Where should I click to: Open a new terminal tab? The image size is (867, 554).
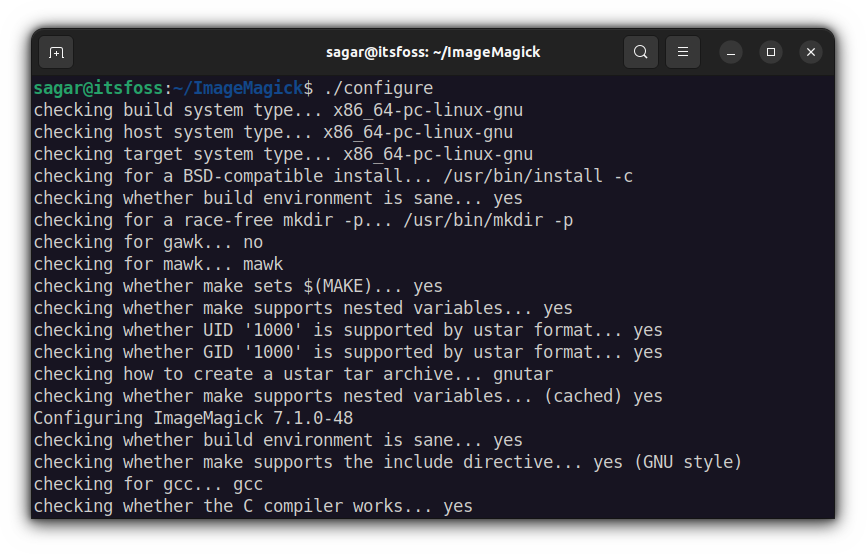pos(56,52)
